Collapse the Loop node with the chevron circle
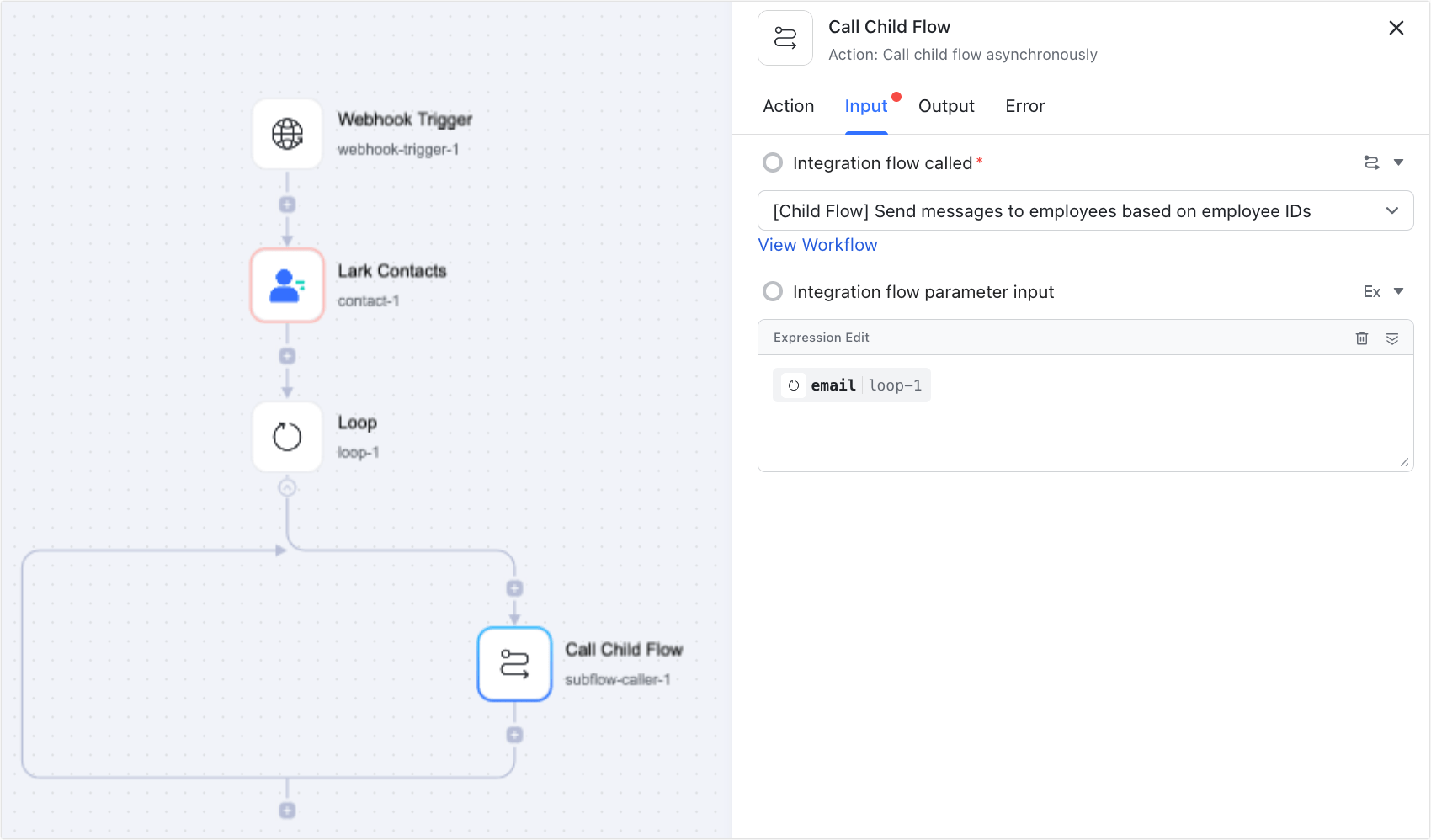 pos(287,487)
